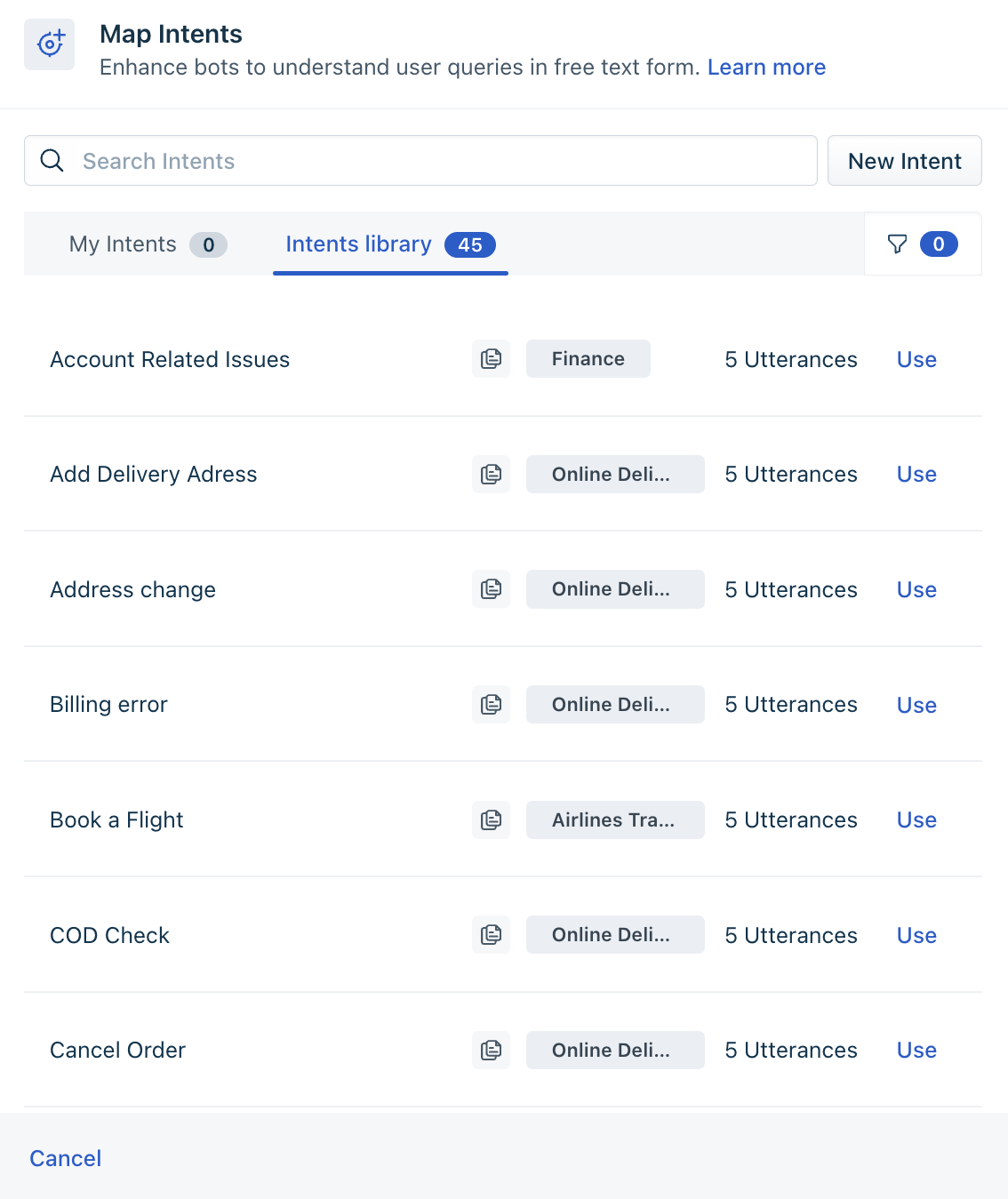Image resolution: width=1008 pixels, height=1199 pixels.
Task: Click copy icon for Cancel Order
Action: tap(491, 1051)
